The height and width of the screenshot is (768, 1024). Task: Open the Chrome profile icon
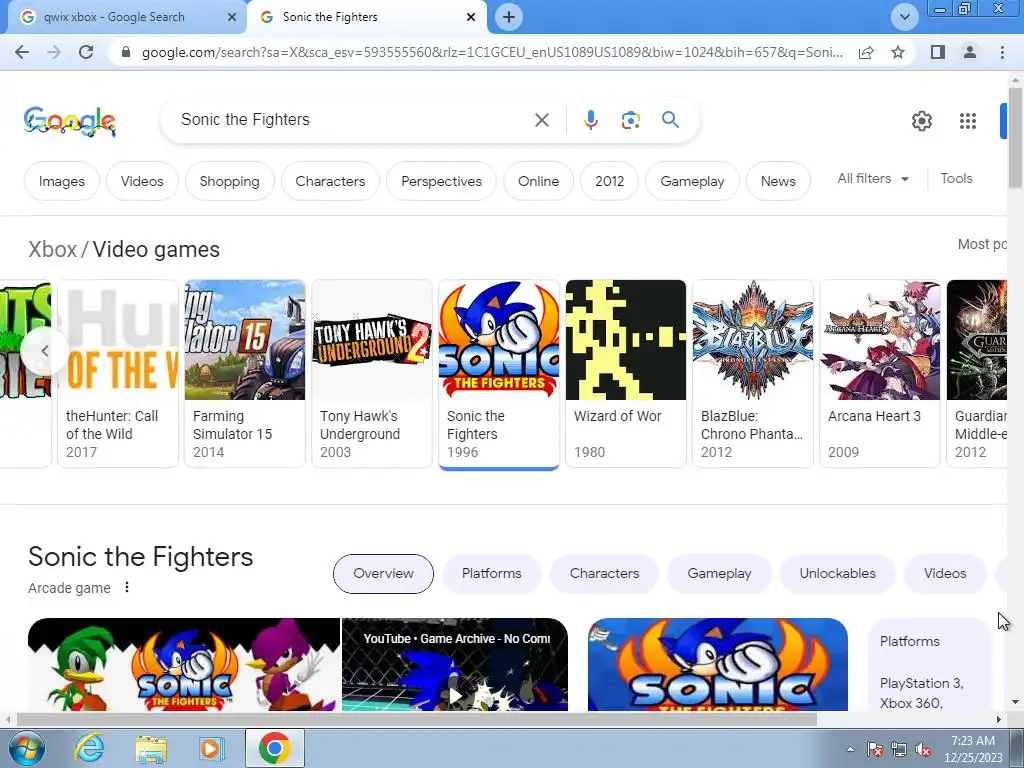(x=970, y=52)
